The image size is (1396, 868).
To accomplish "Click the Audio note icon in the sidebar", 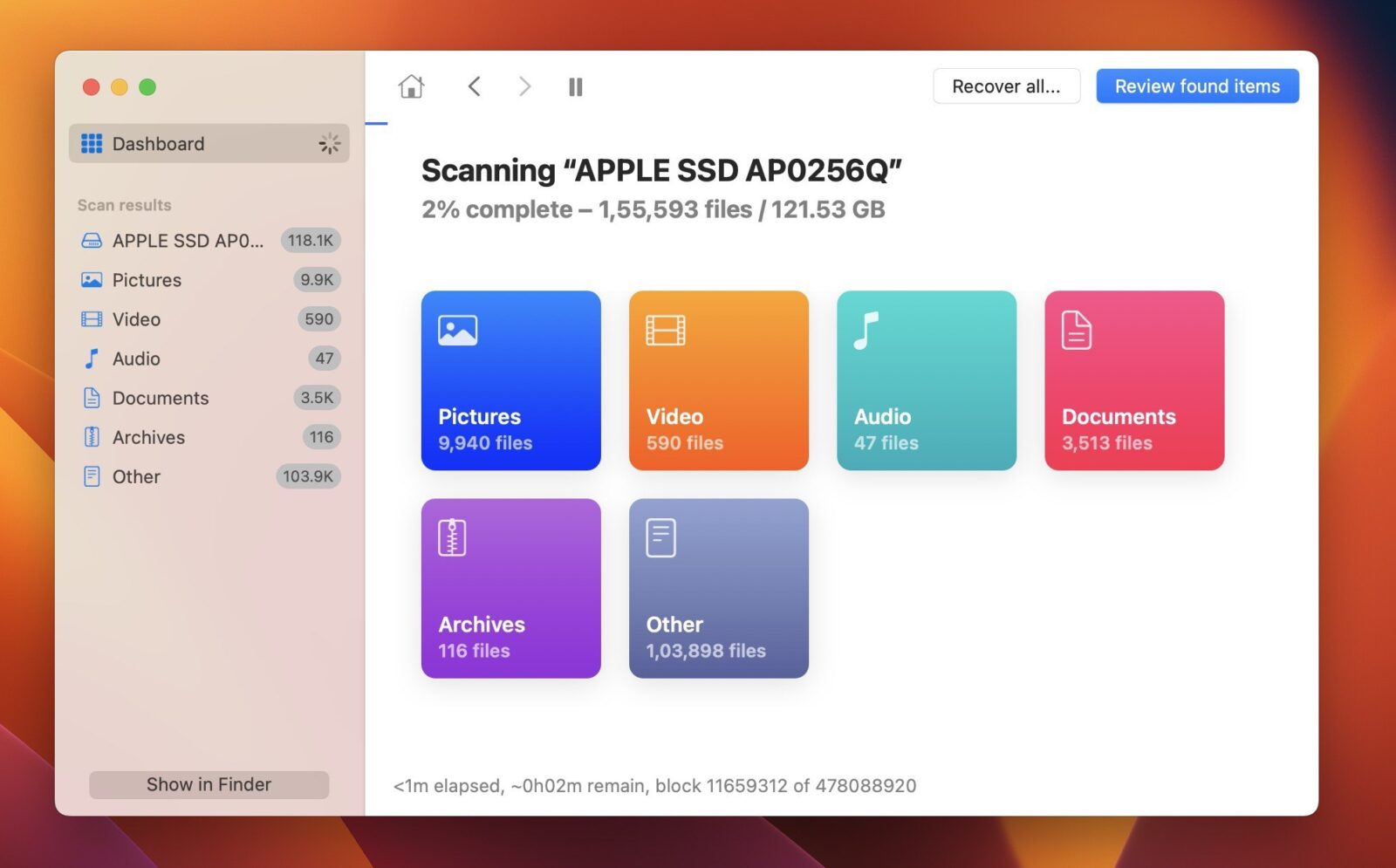I will tap(90, 359).
